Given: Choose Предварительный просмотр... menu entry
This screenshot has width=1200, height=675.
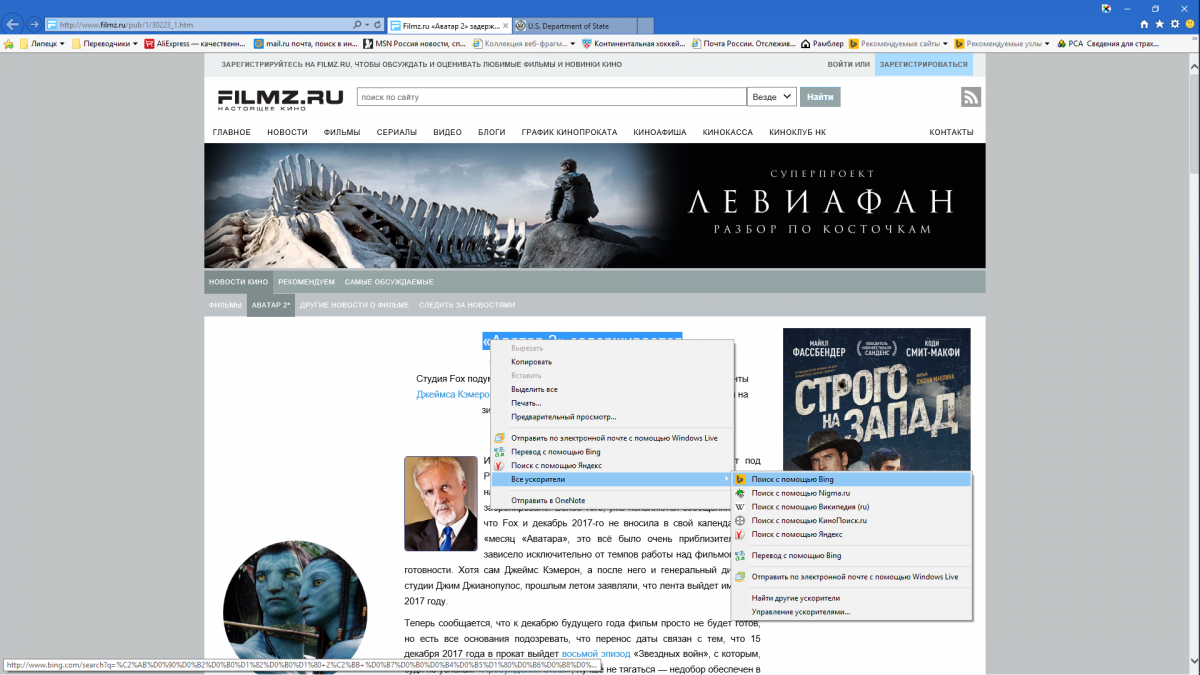Looking at the screenshot, I should click(x=612, y=417).
